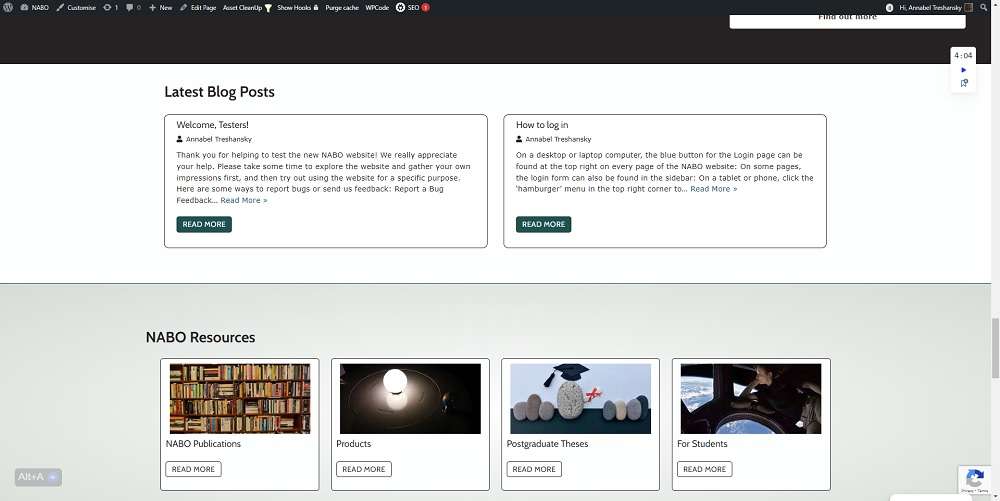Click the space station For Students thumbnail
The image size is (1000, 501).
tap(751, 398)
